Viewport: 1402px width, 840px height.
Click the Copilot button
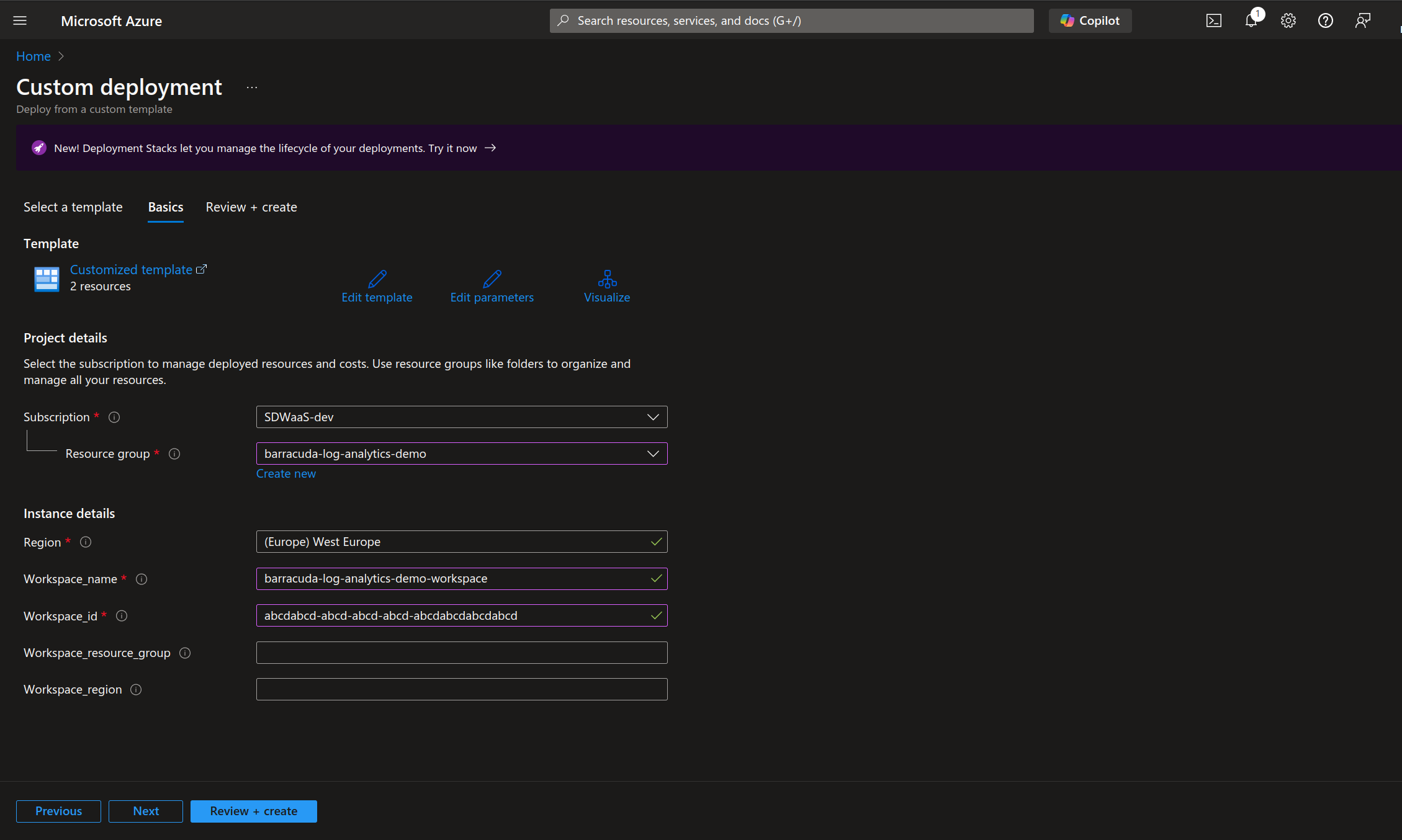1090,20
